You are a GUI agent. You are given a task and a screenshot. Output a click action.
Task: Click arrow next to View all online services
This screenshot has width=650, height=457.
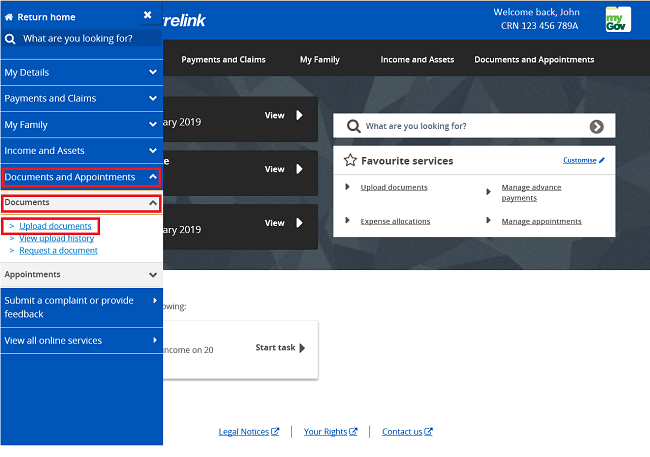click(155, 340)
